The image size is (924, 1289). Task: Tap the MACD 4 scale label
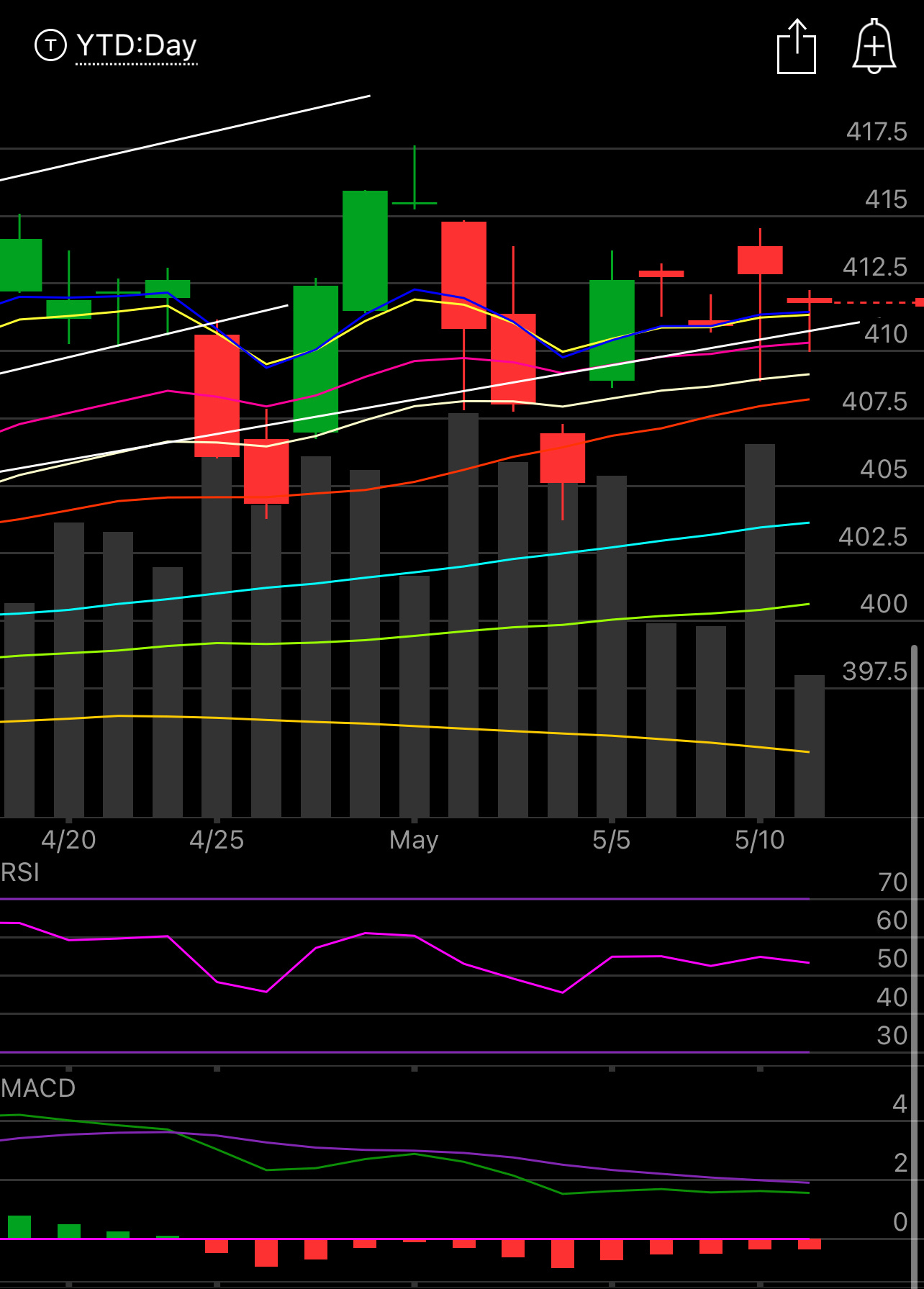pos(900,1104)
